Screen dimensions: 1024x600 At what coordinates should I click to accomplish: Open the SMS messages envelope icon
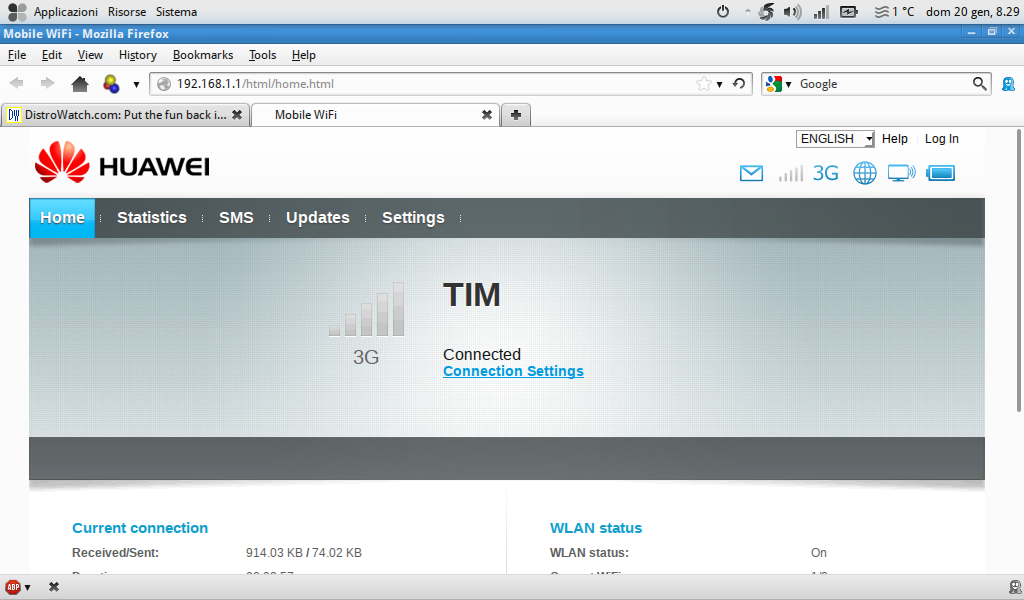(751, 173)
